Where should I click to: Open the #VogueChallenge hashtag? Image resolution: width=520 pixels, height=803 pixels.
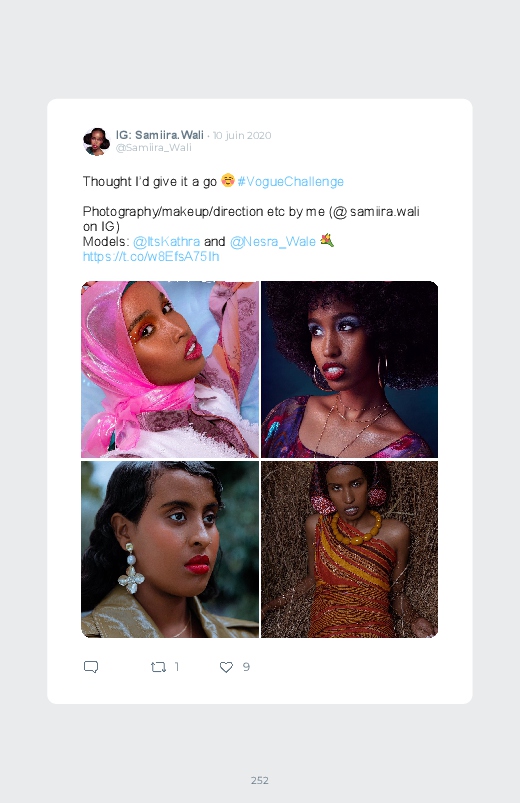290,182
